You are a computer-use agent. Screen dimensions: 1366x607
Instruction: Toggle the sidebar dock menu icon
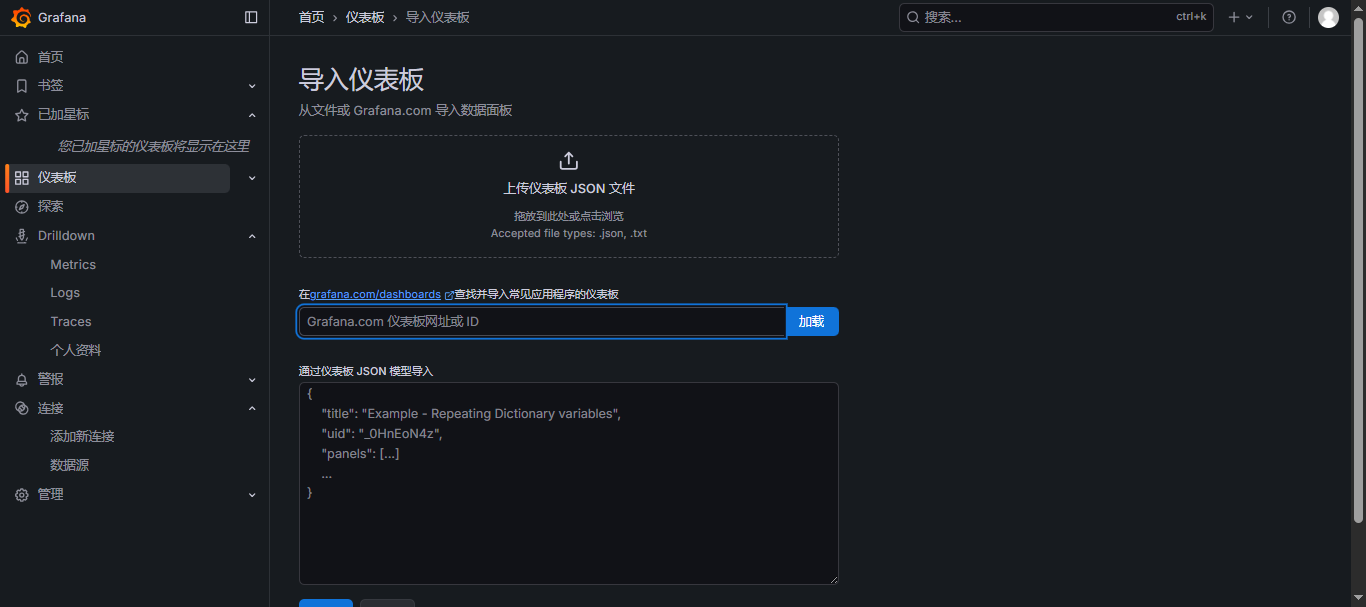pos(251,17)
